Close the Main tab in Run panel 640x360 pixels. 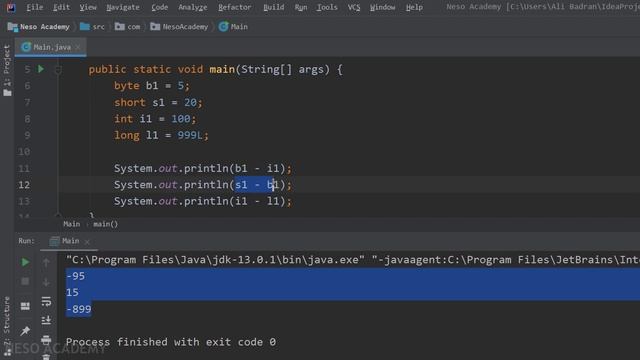pos(87,242)
